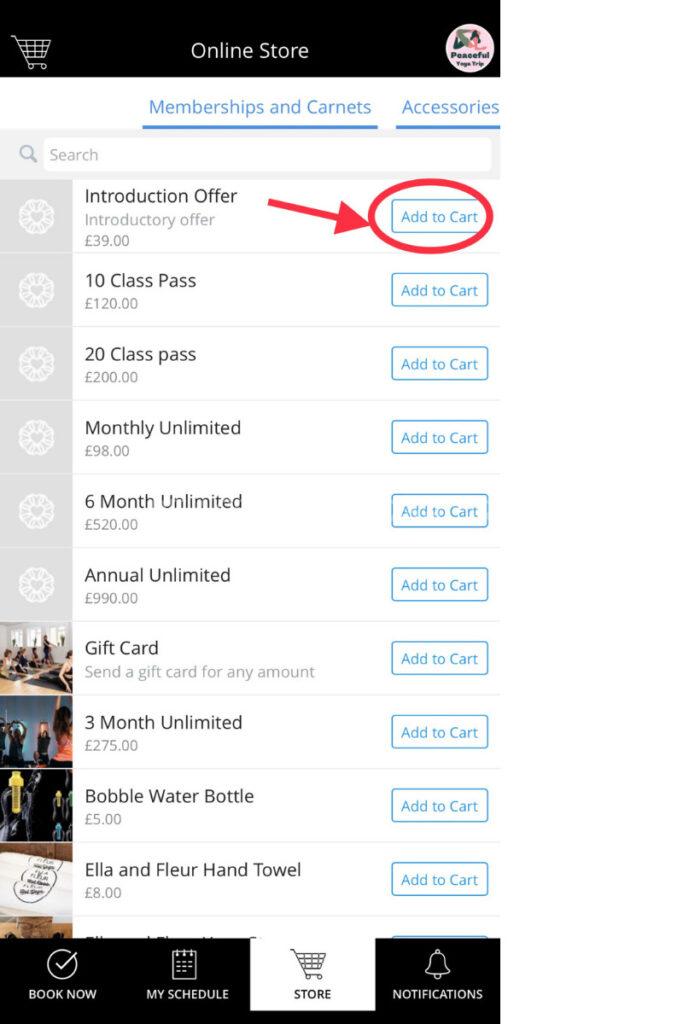Image resolution: width=683 pixels, height=1024 pixels.
Task: Add Gift Card to cart
Action: coord(439,659)
